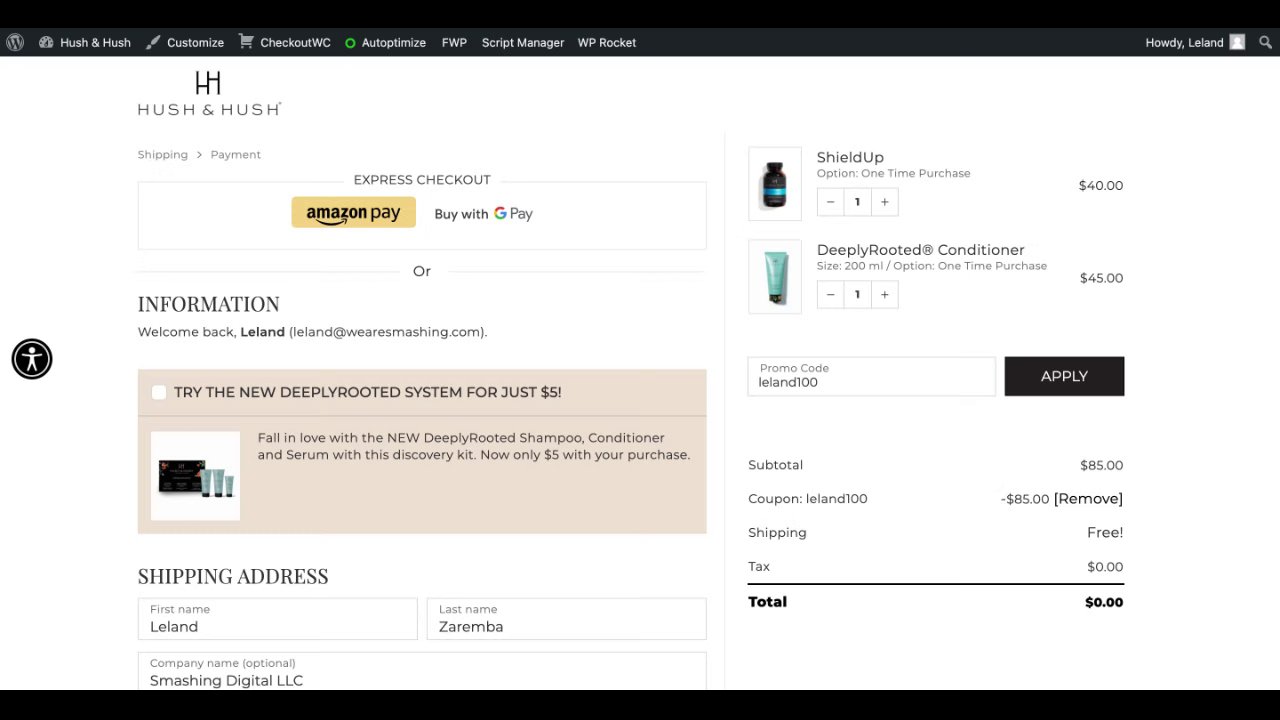Viewport: 1280px width, 720px height.
Task: Tick the DeeplyRooted System $5 offer checkbox
Action: coord(159,392)
